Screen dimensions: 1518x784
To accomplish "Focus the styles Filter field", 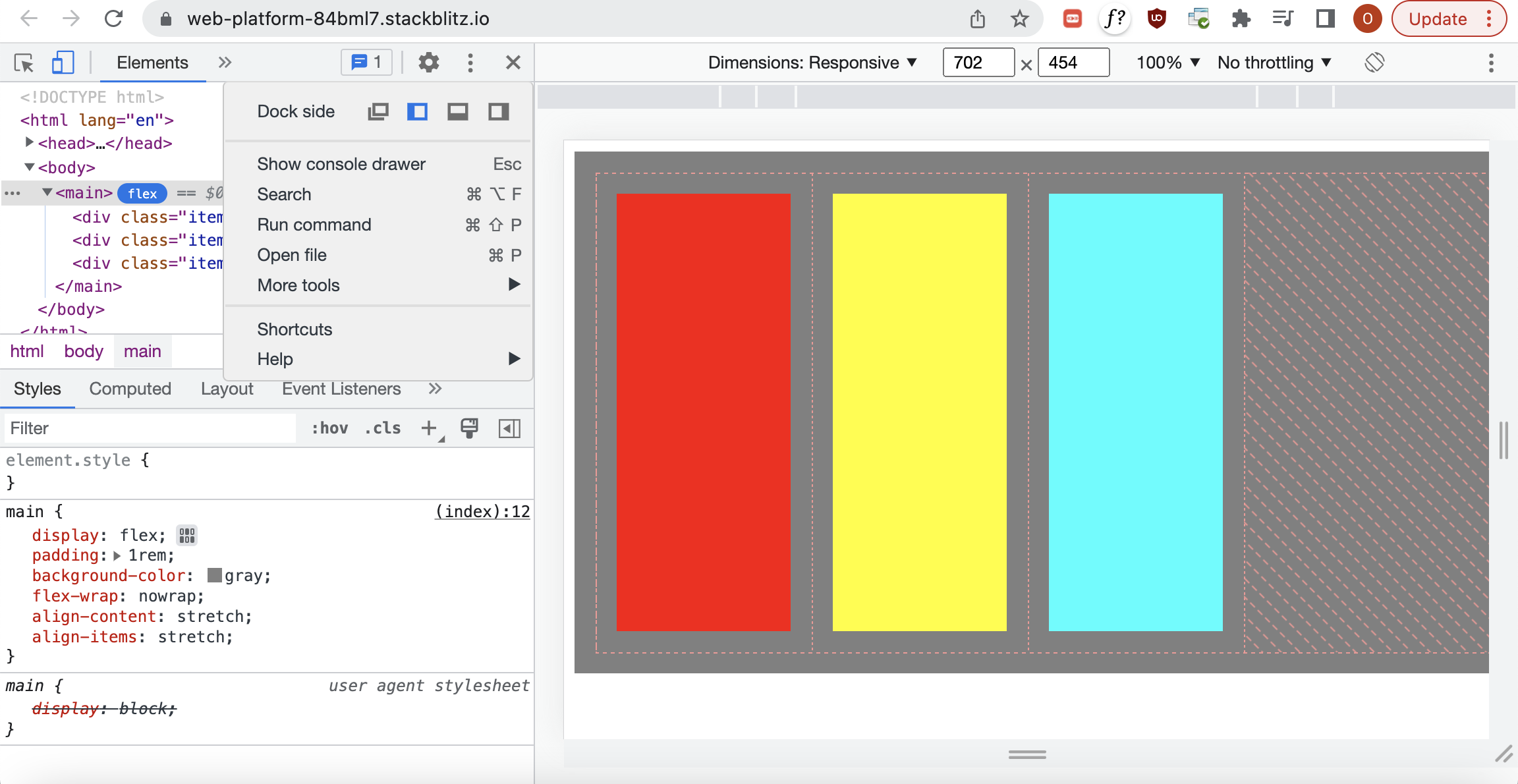I will tap(150, 429).
